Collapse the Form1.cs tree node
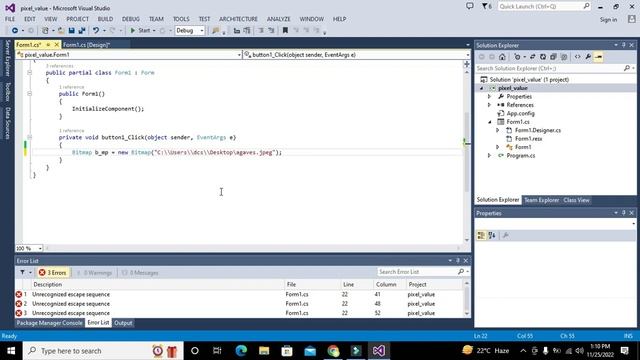 click(489, 122)
